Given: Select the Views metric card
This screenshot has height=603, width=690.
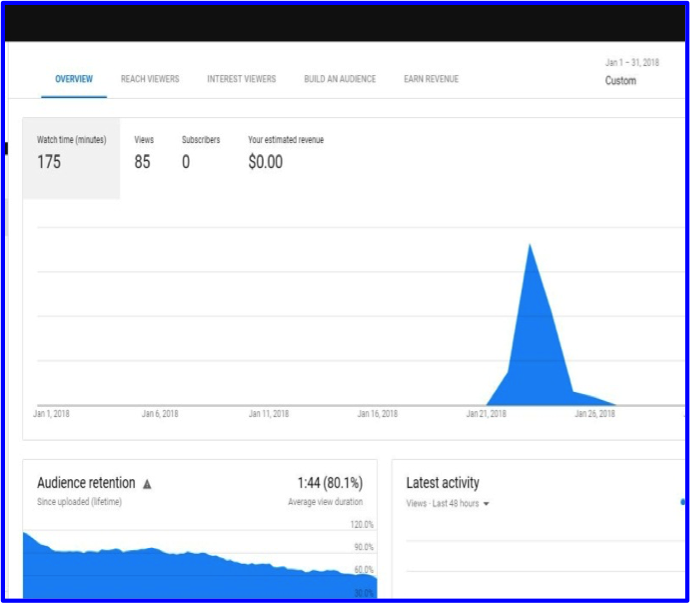Looking at the screenshot, I should click(143, 152).
